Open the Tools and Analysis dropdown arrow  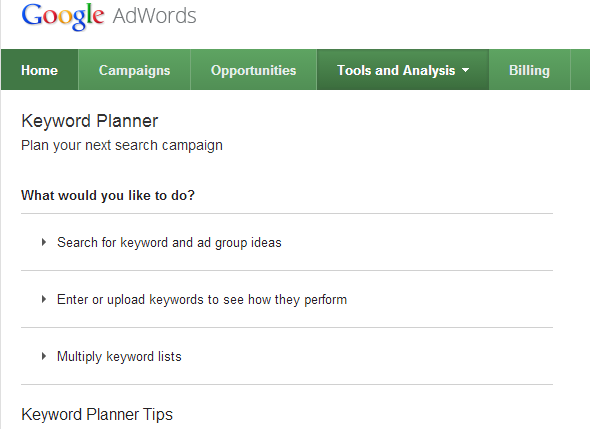click(465, 70)
